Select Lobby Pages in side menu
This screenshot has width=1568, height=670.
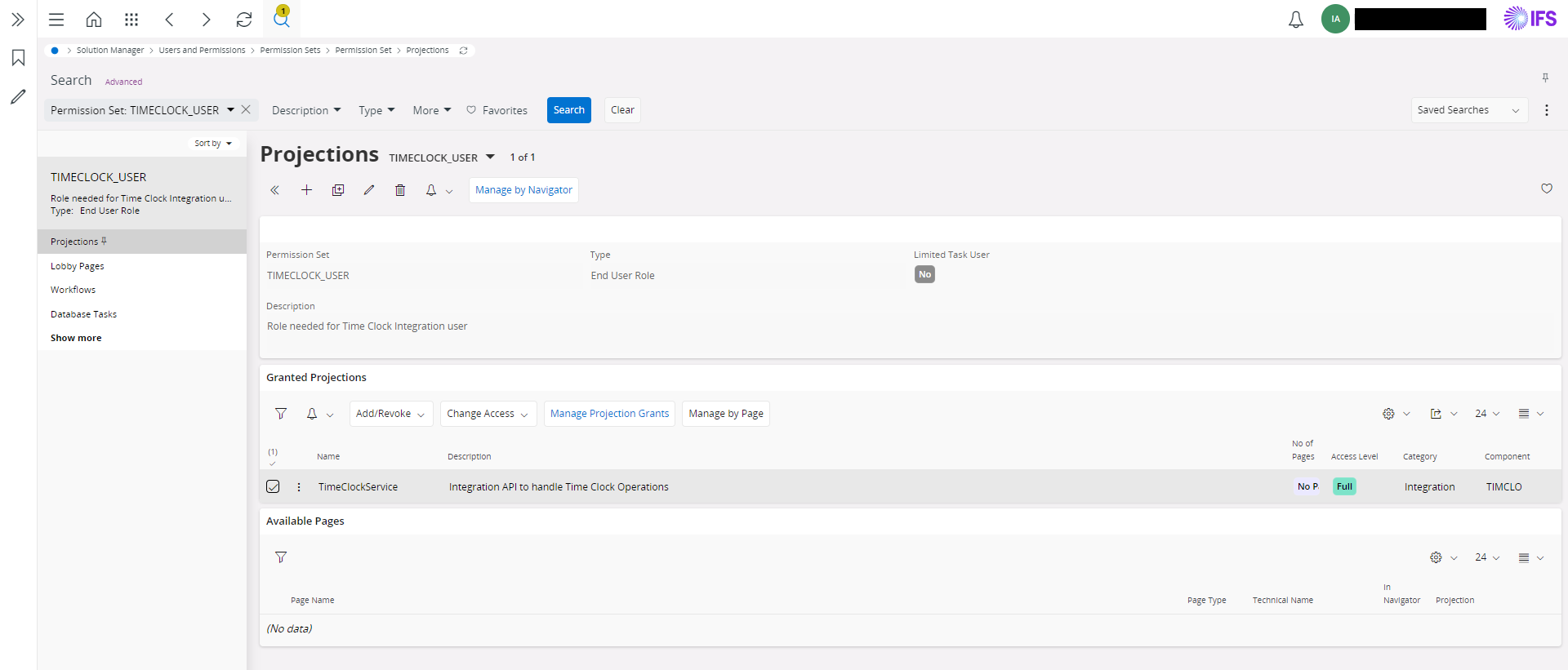point(78,266)
